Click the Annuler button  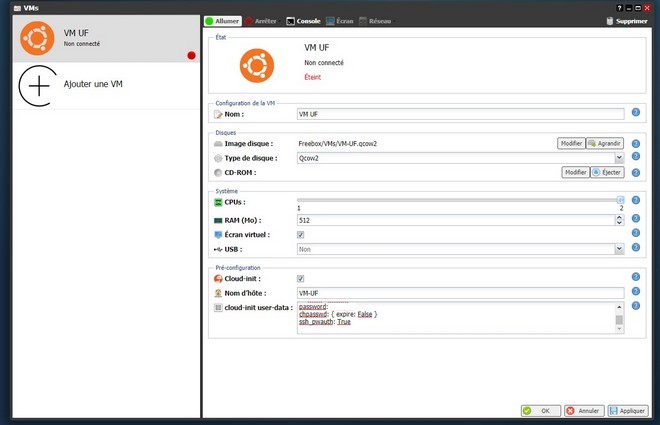click(583, 411)
